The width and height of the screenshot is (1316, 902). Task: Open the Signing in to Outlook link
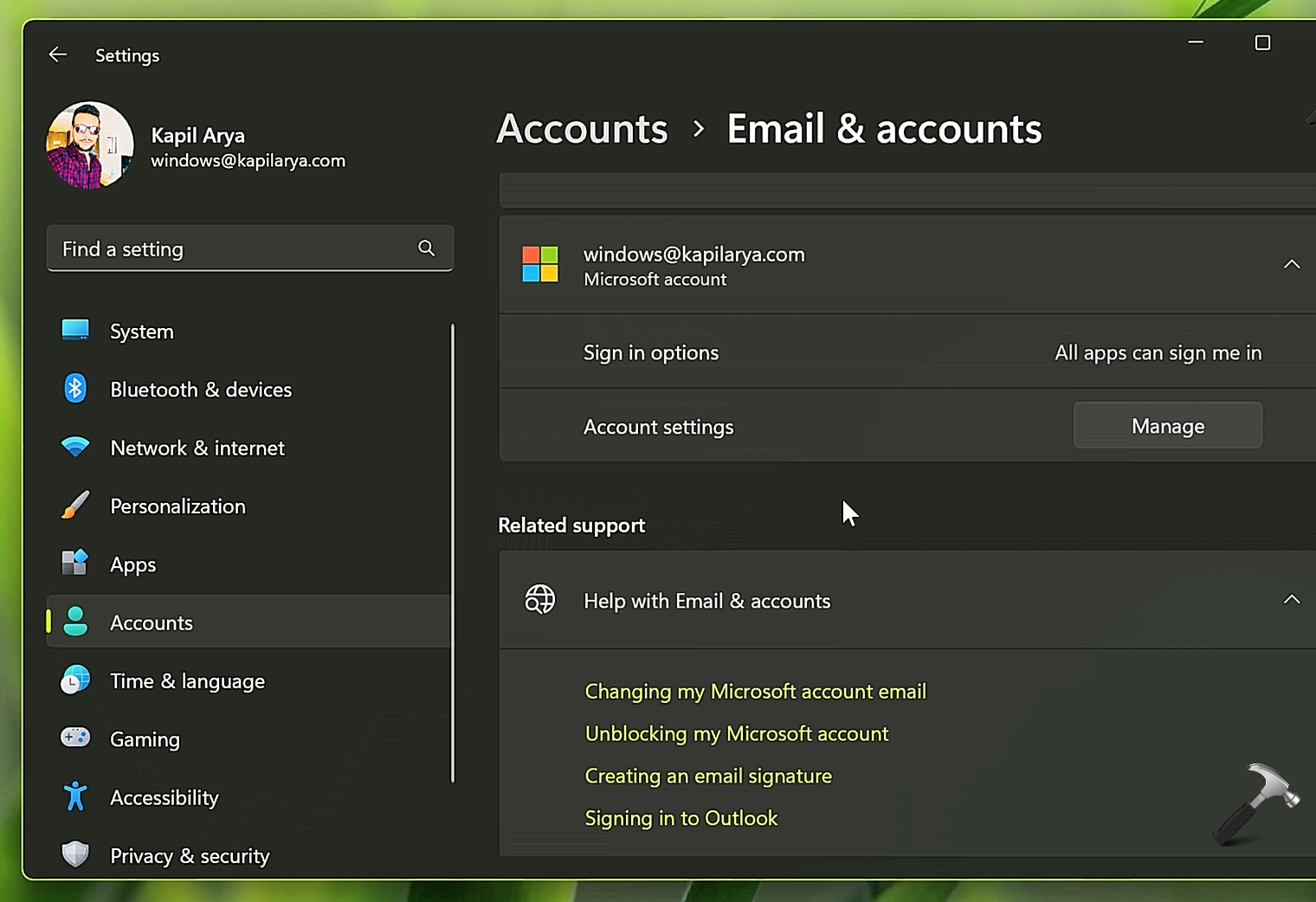click(x=681, y=818)
